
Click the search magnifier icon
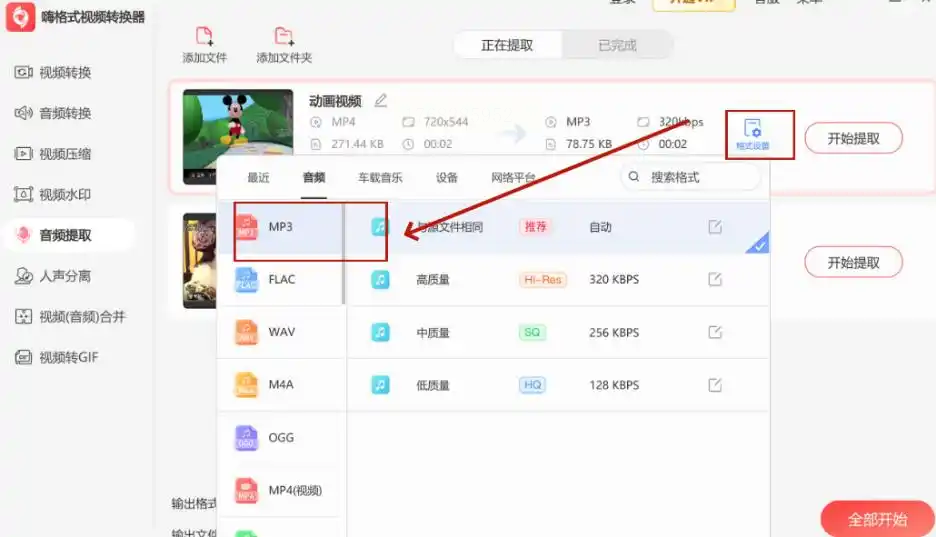pos(634,177)
